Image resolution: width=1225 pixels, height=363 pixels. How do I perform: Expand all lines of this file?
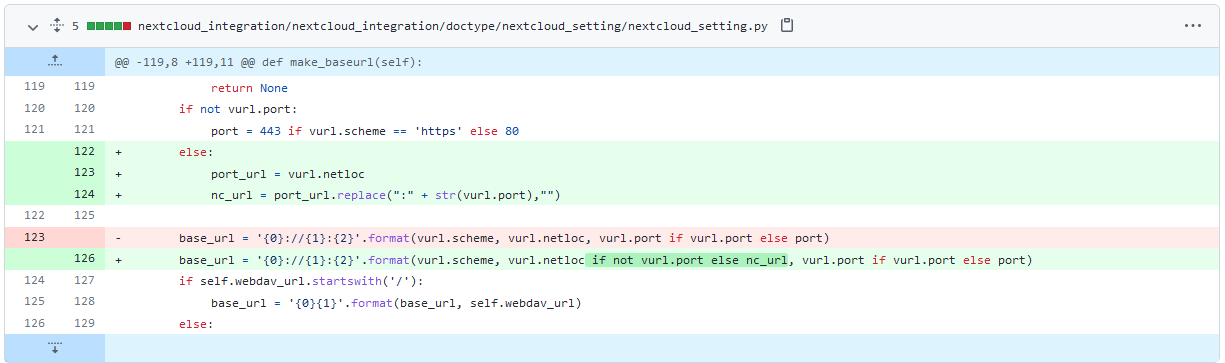pyautogui.click(x=56, y=26)
